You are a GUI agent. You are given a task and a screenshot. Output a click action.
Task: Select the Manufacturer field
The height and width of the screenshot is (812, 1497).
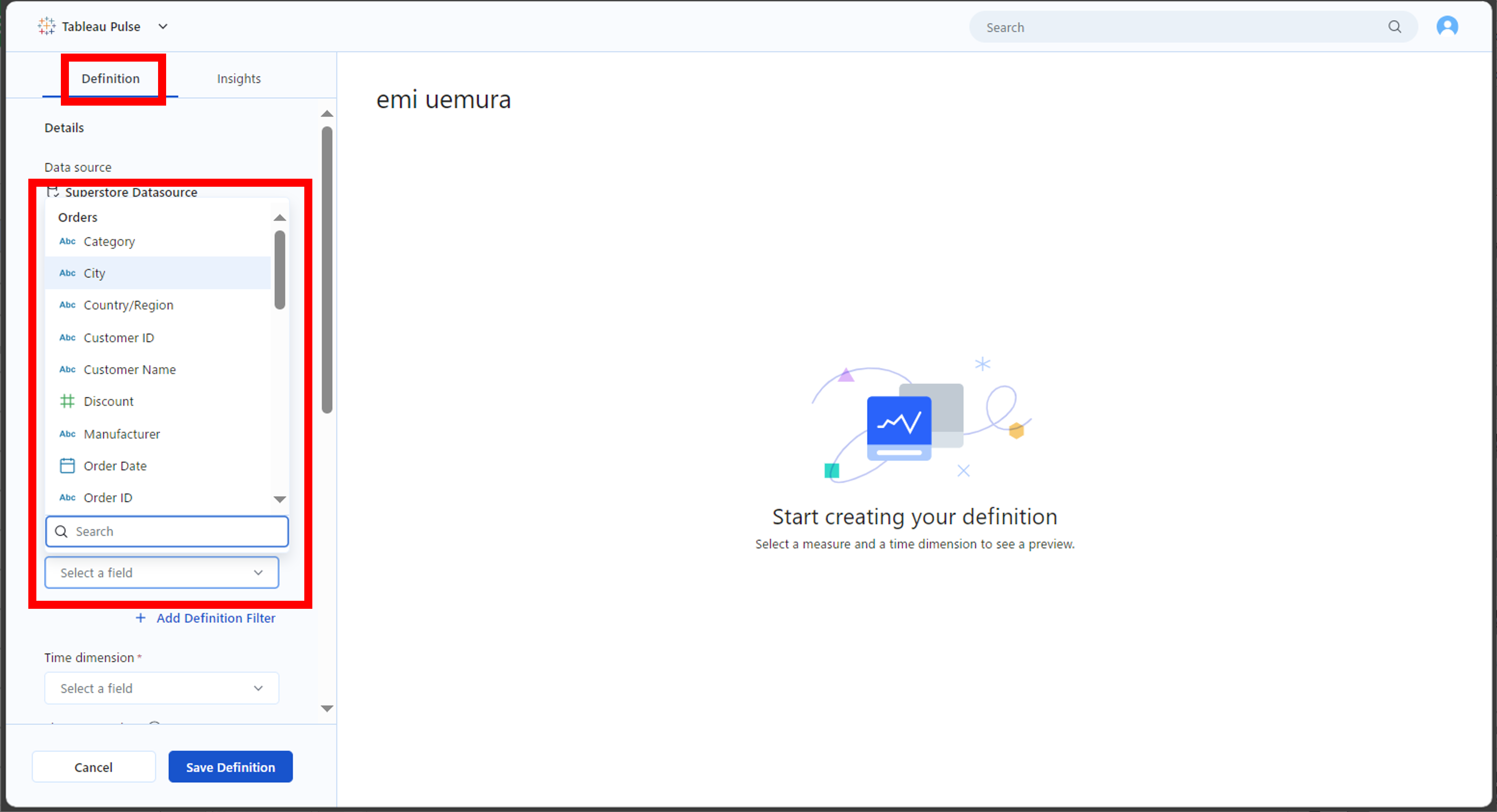[158, 434]
